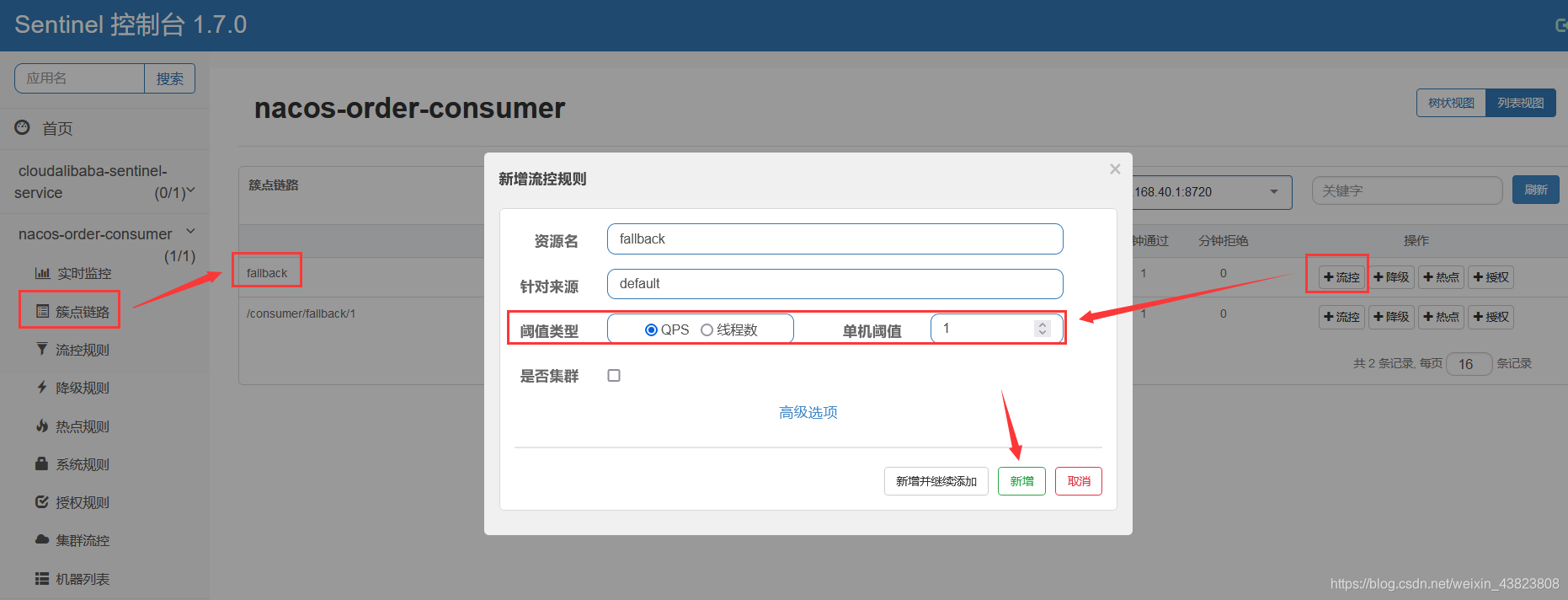Image resolution: width=1568 pixels, height=600 pixels.
Task: Click +降级 in the fallback row
Action: tap(1391, 277)
